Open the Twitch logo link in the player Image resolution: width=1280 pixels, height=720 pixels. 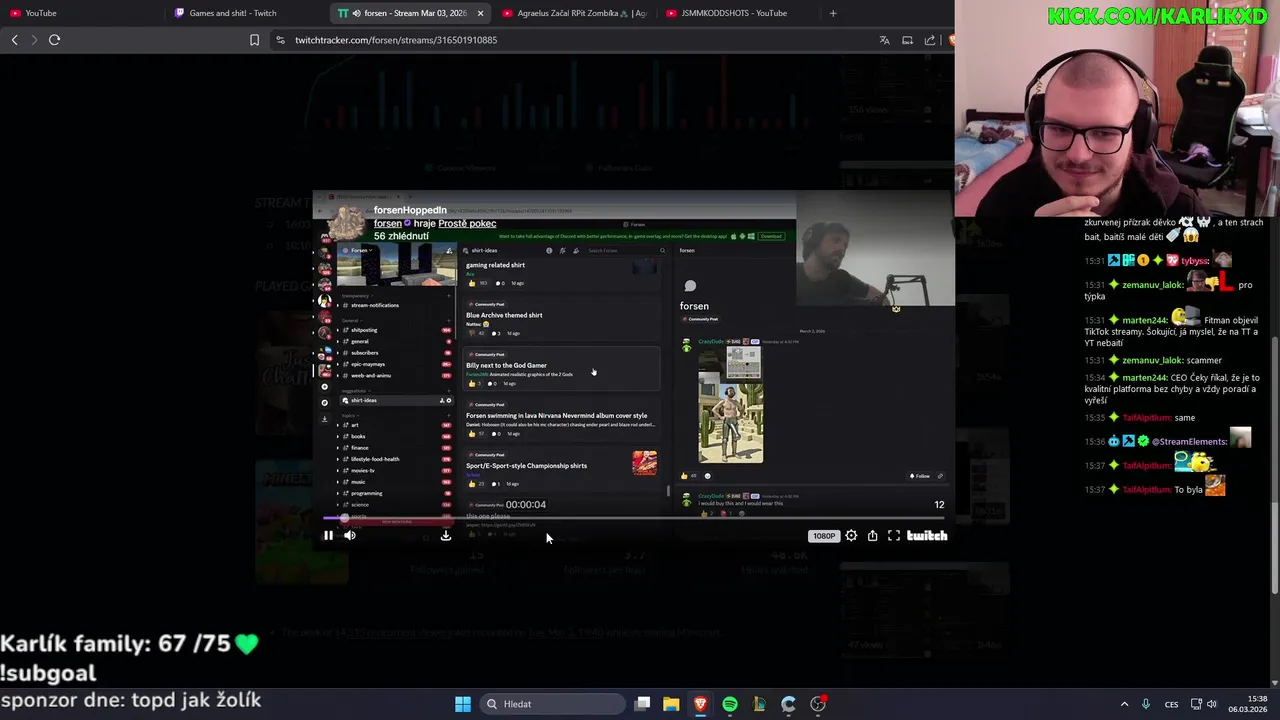coord(927,536)
